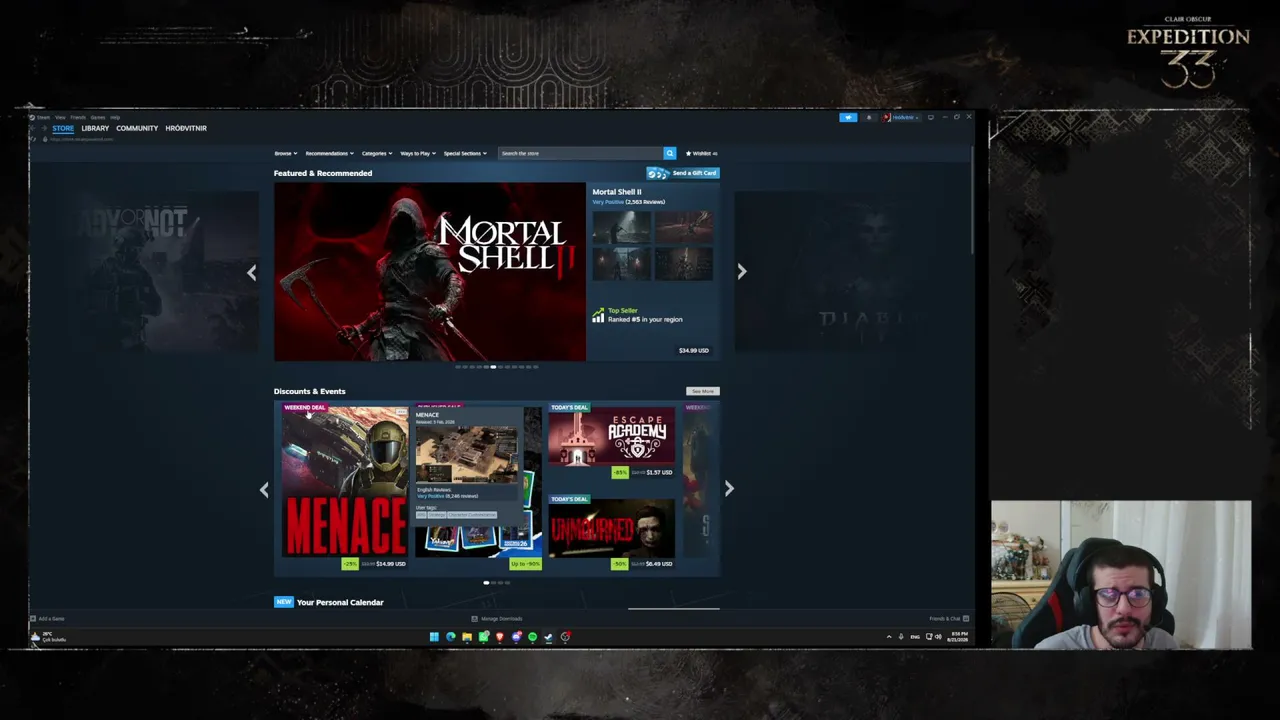Image resolution: width=1280 pixels, height=720 pixels.
Task: Show previous Discounts & Events page arrow
Action: (x=264, y=489)
